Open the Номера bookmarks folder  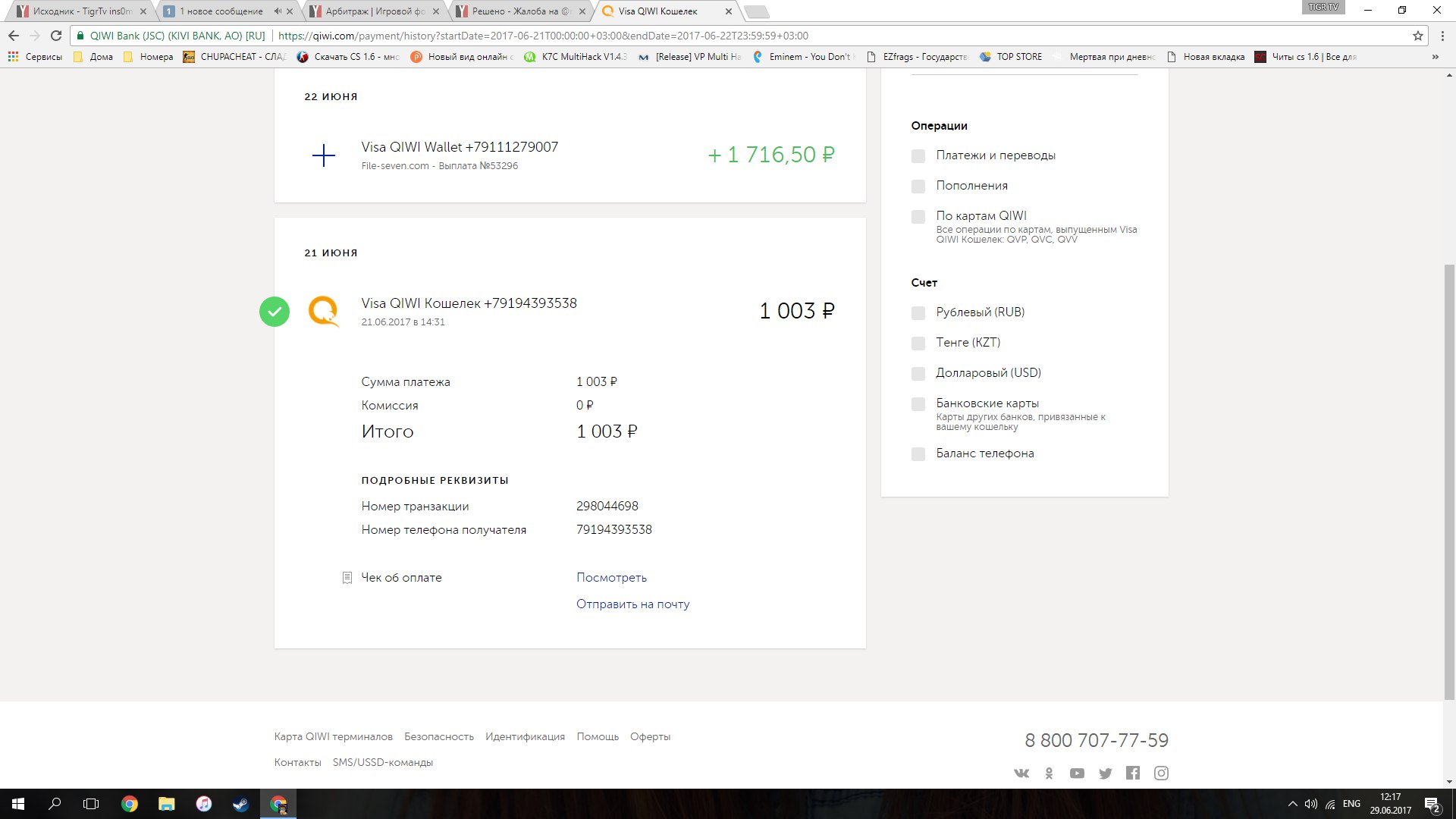148,57
